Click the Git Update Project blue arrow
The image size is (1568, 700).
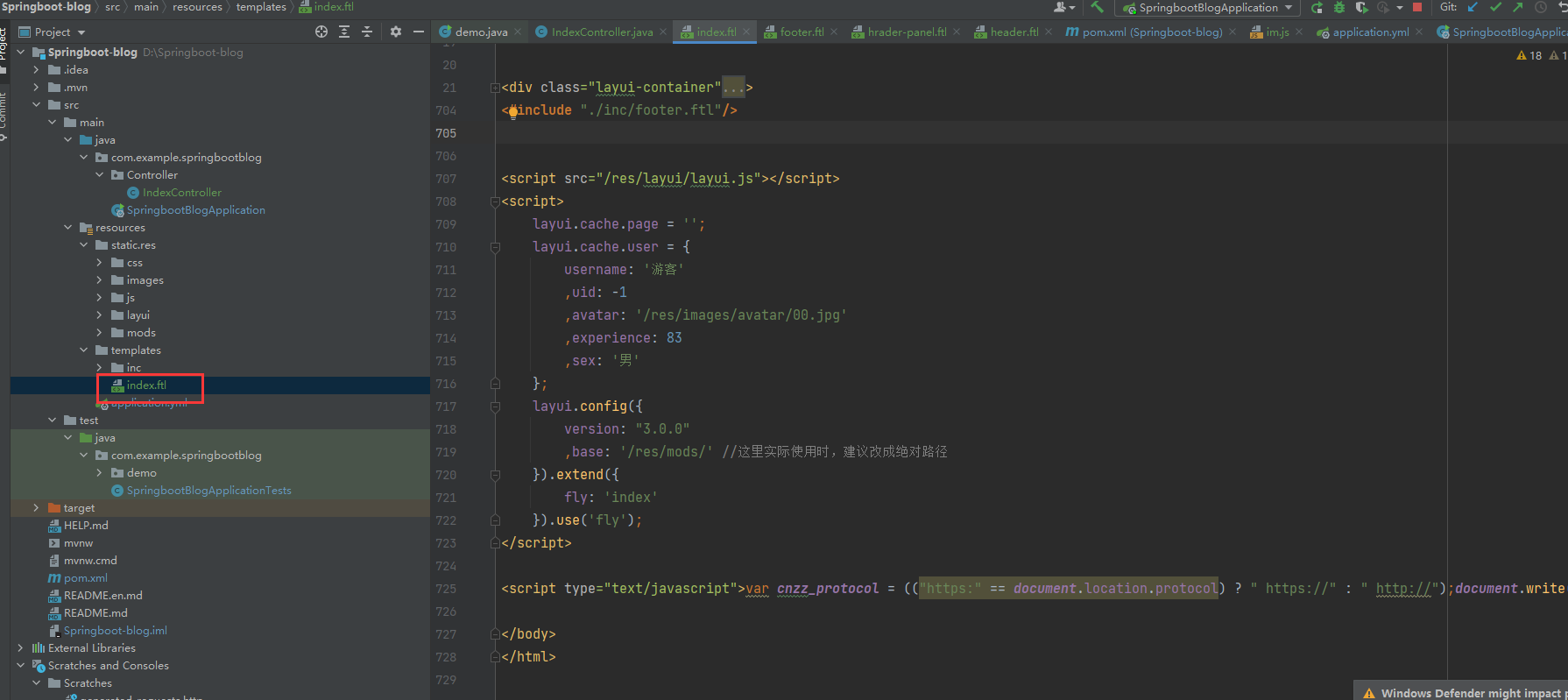point(1473,7)
